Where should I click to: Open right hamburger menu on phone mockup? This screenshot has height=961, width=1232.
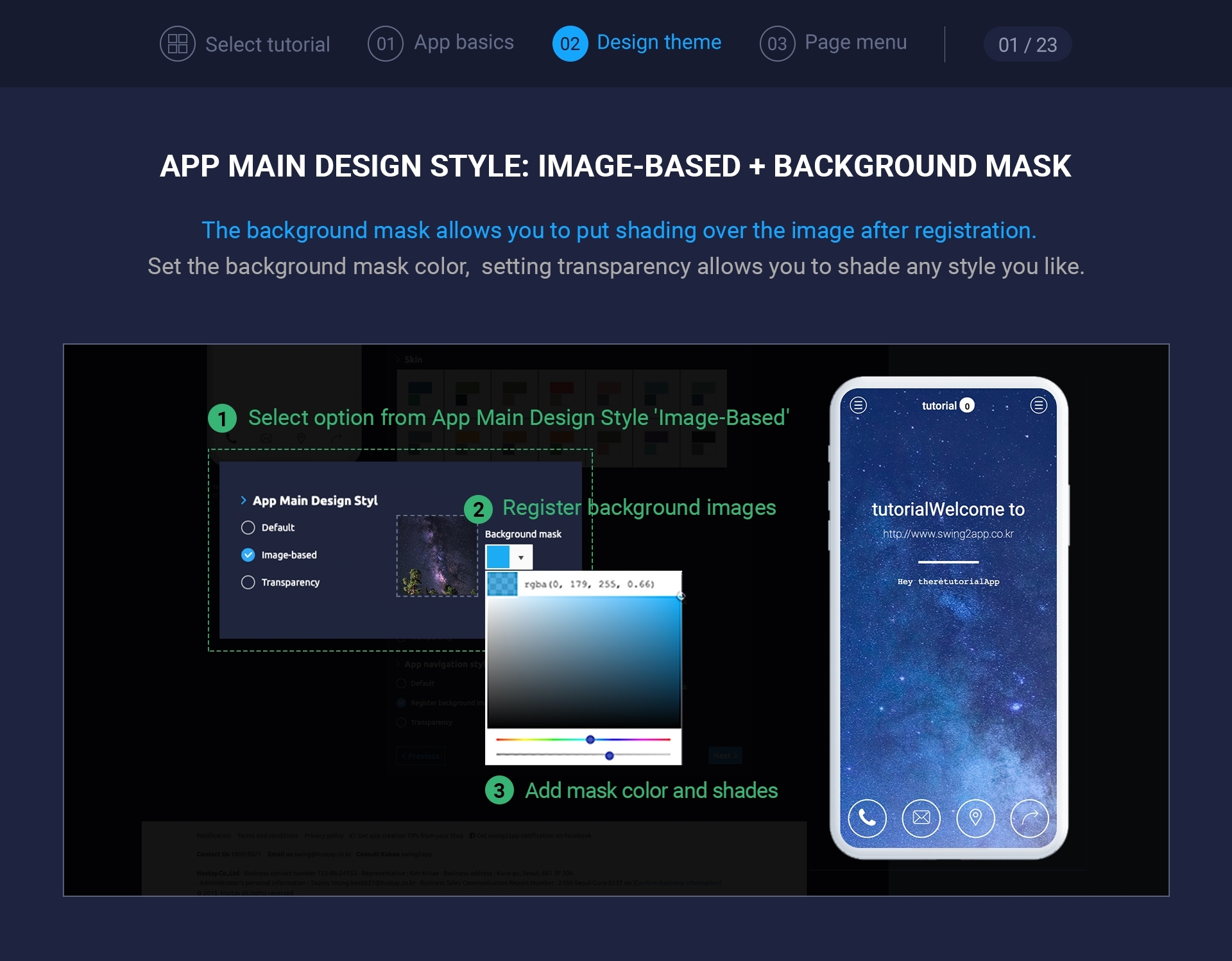(1038, 405)
